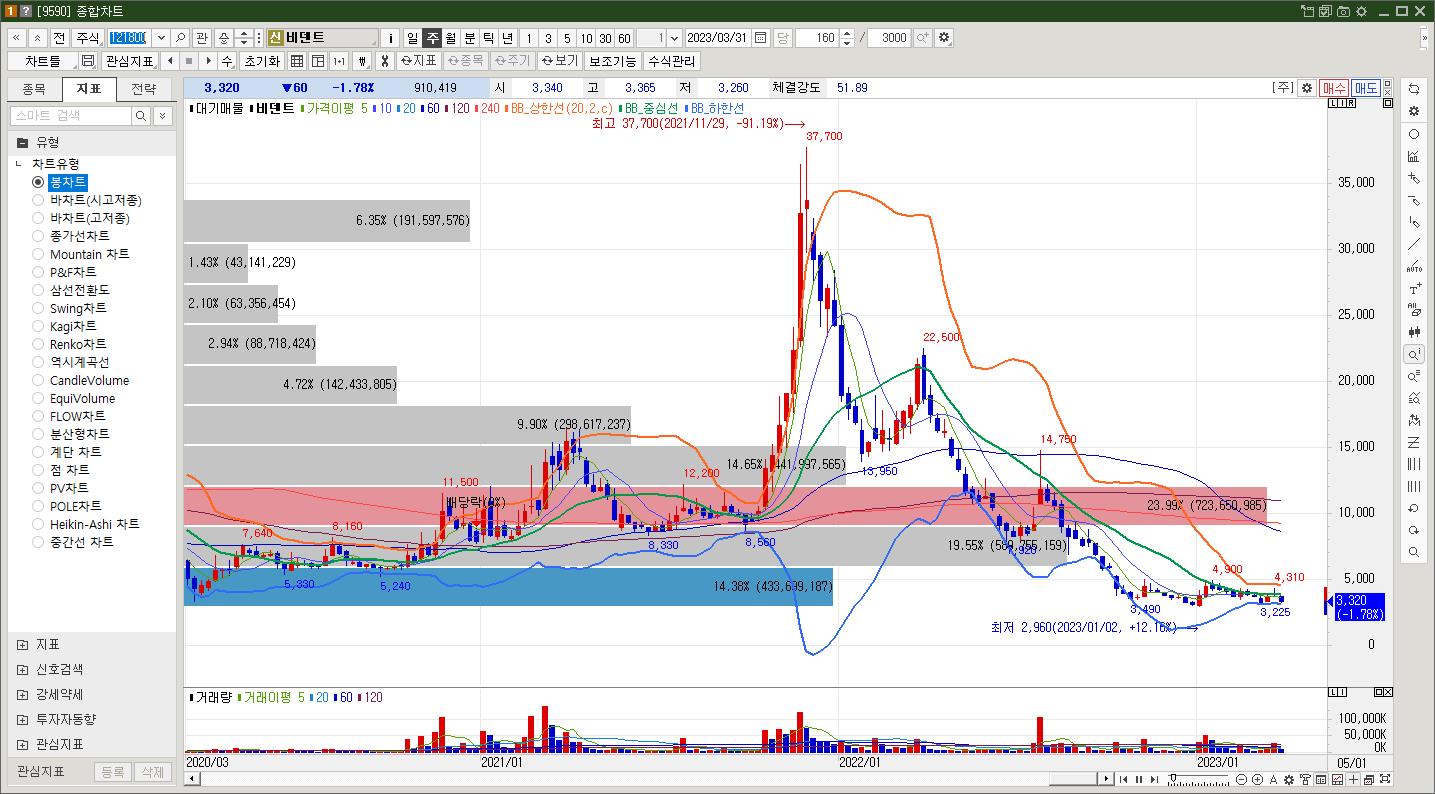Click the 매수 buy button
The height and width of the screenshot is (794, 1435).
tap(1334, 88)
